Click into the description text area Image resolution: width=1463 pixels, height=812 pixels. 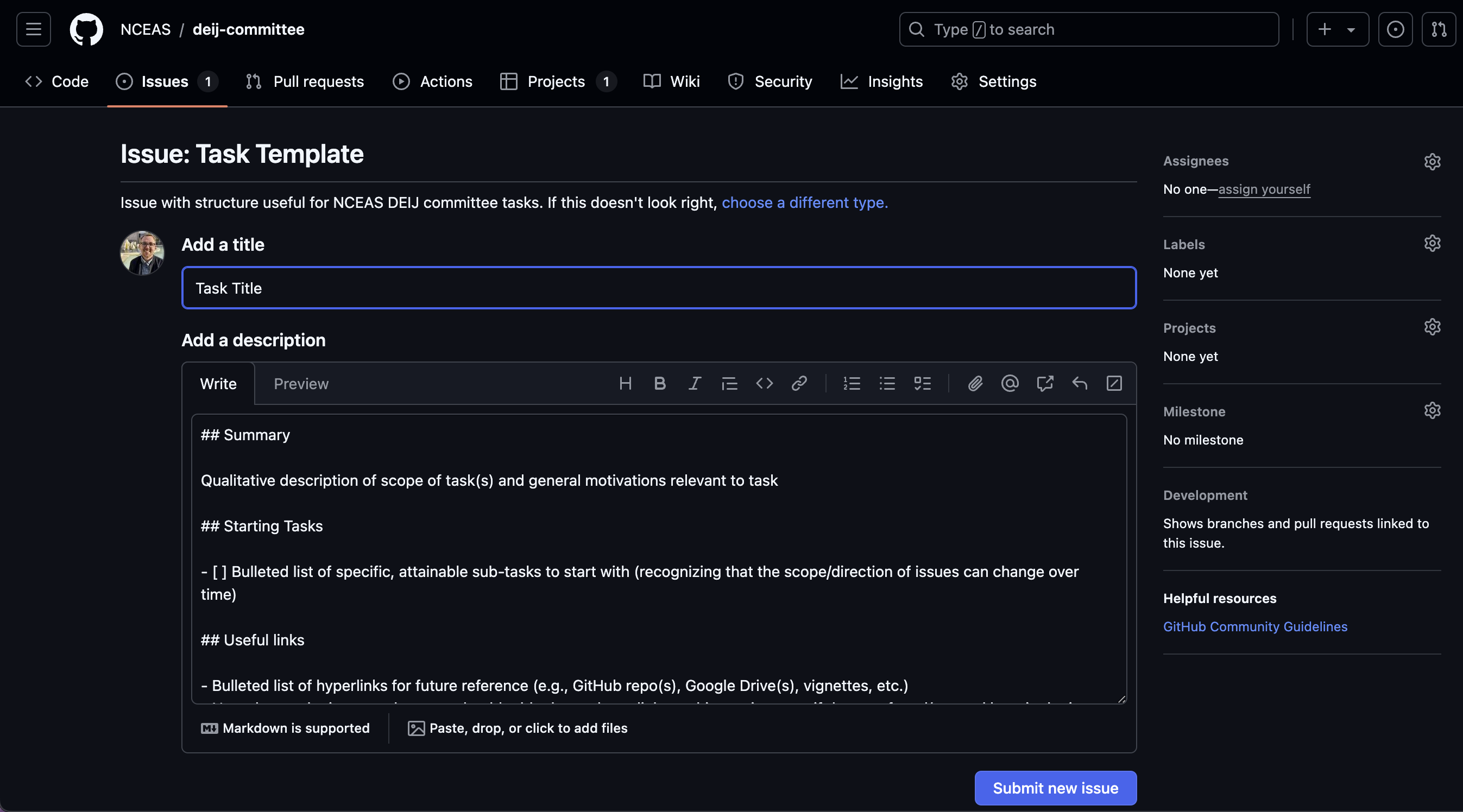(x=659, y=559)
